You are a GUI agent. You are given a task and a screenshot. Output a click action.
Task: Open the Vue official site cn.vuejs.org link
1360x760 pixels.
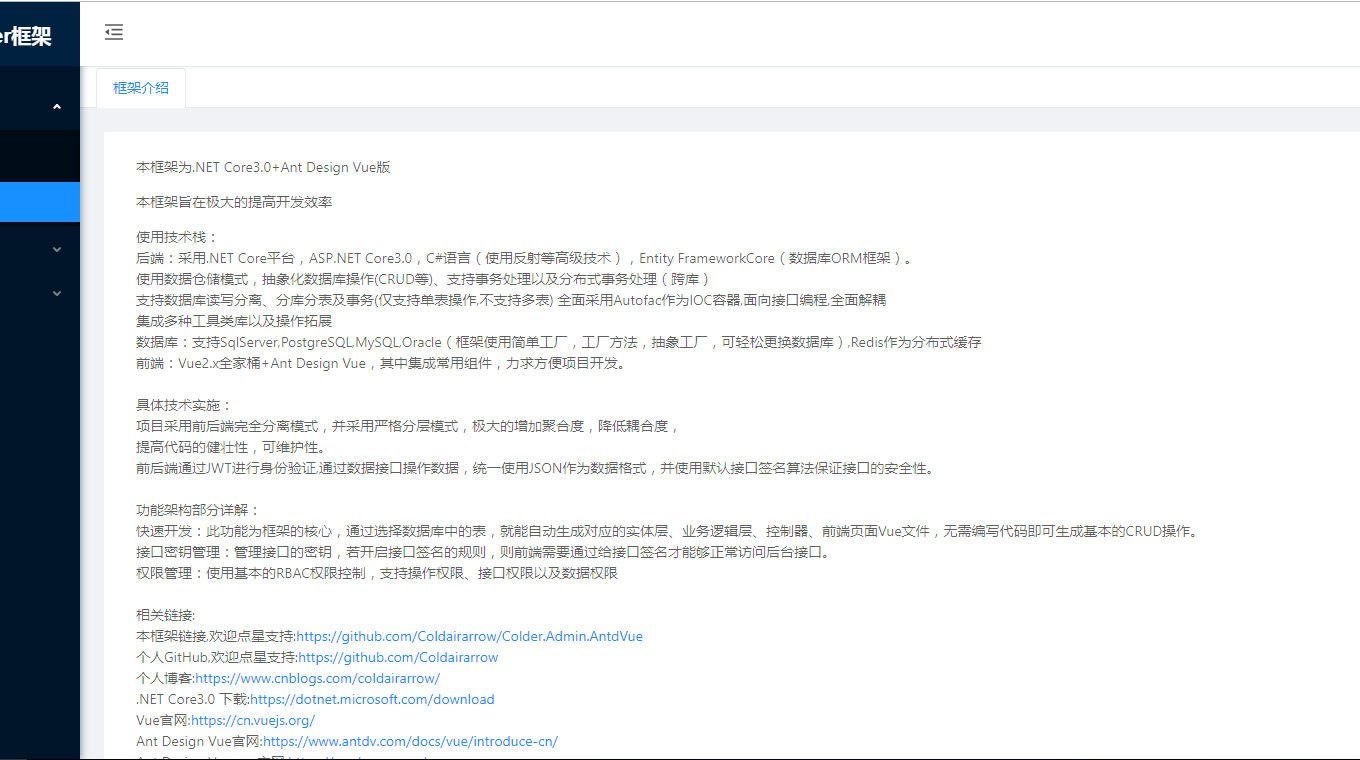click(253, 720)
